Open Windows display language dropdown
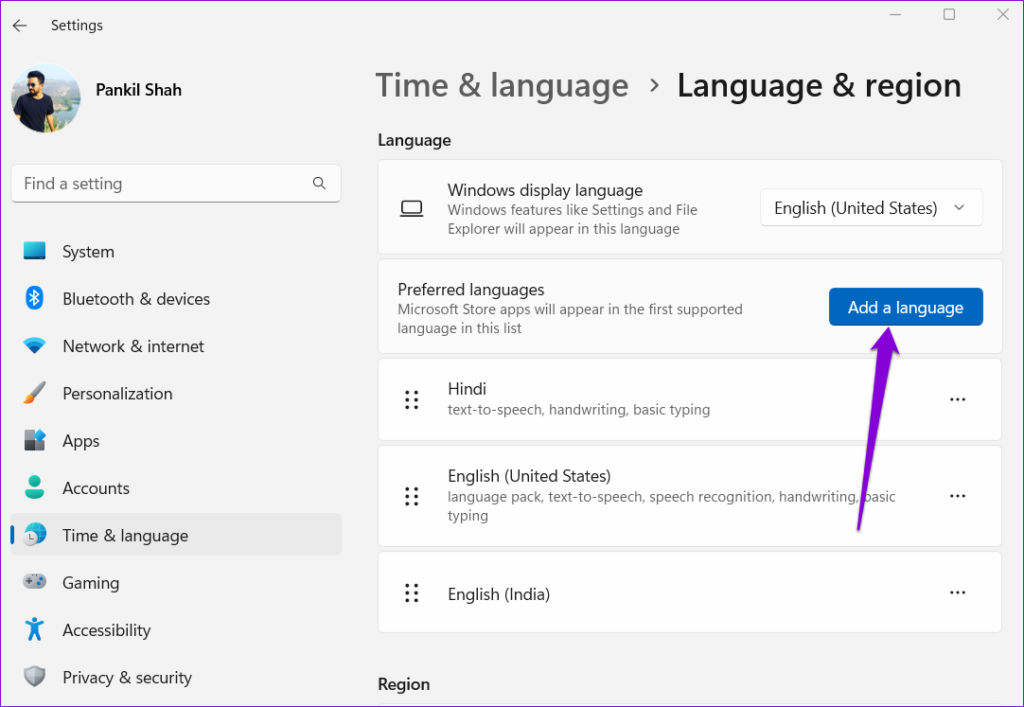The width and height of the screenshot is (1024, 707). point(871,208)
